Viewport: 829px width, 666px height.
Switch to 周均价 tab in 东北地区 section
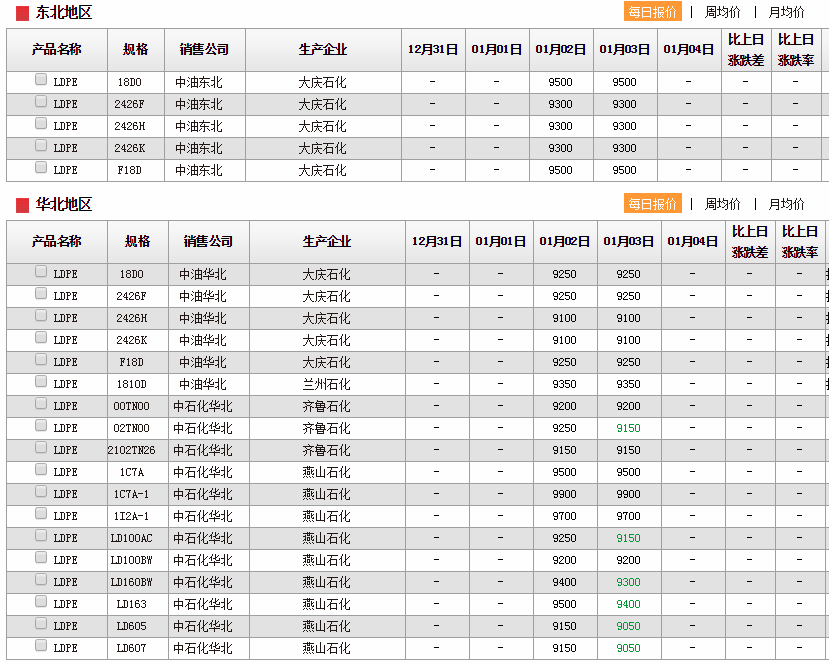pyautogui.click(x=722, y=12)
